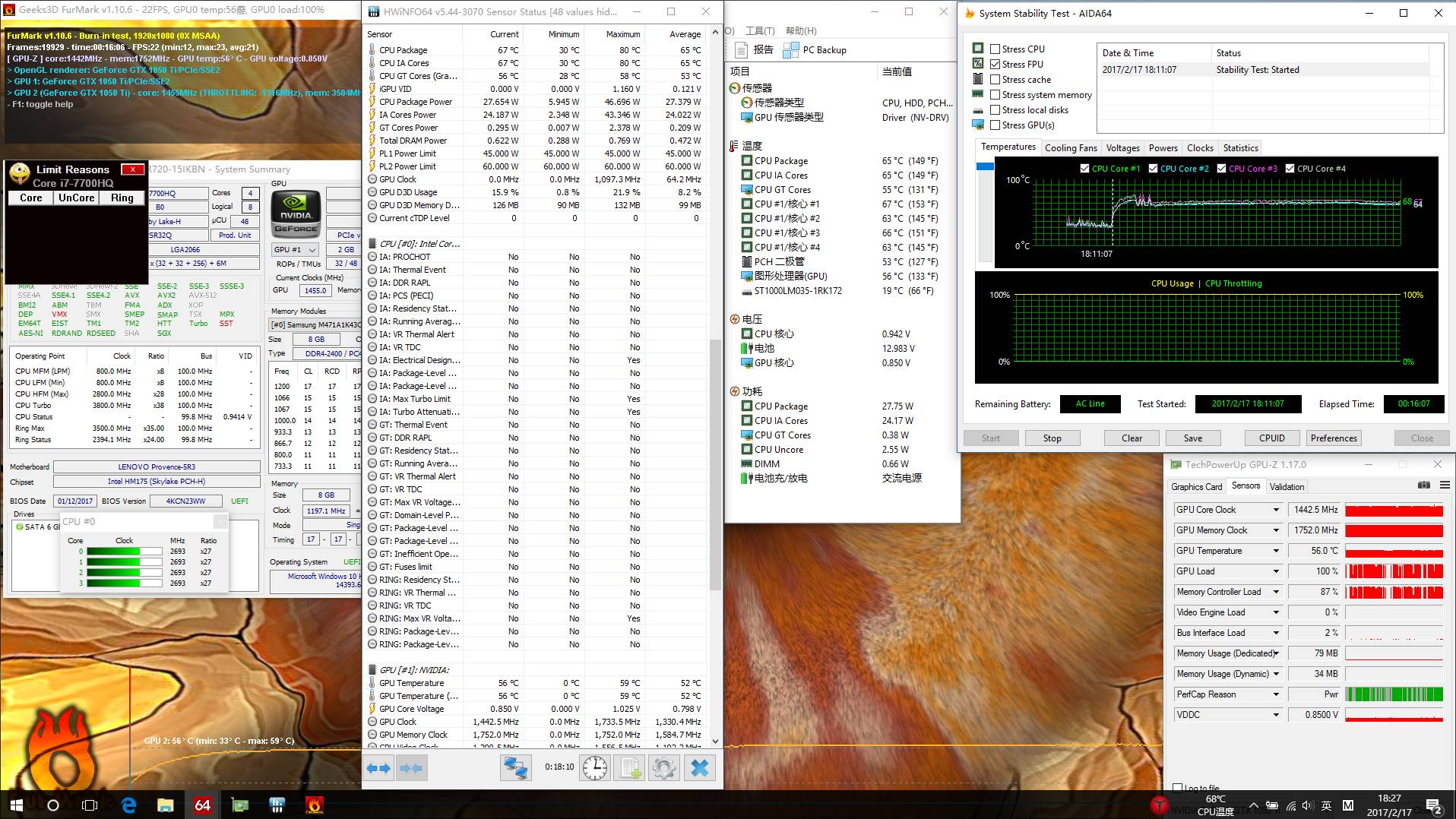Open Video Engine Load sensor dropdown
This screenshot has height=819, width=1456.
tap(1276, 612)
